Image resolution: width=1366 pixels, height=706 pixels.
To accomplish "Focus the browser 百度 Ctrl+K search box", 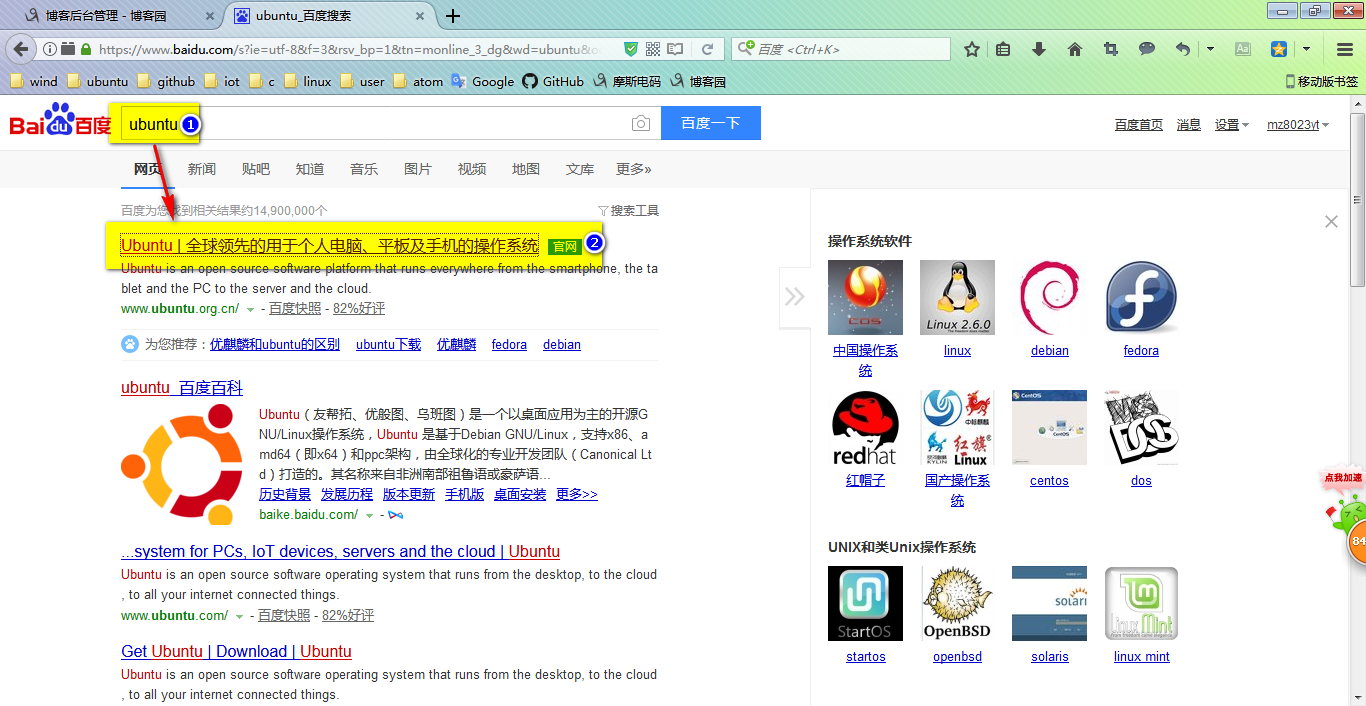I will pos(841,49).
